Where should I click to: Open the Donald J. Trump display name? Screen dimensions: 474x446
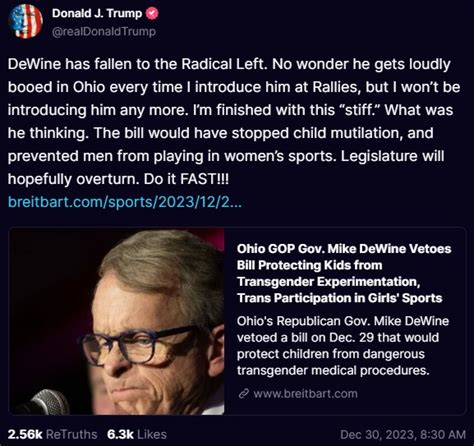[97, 13]
